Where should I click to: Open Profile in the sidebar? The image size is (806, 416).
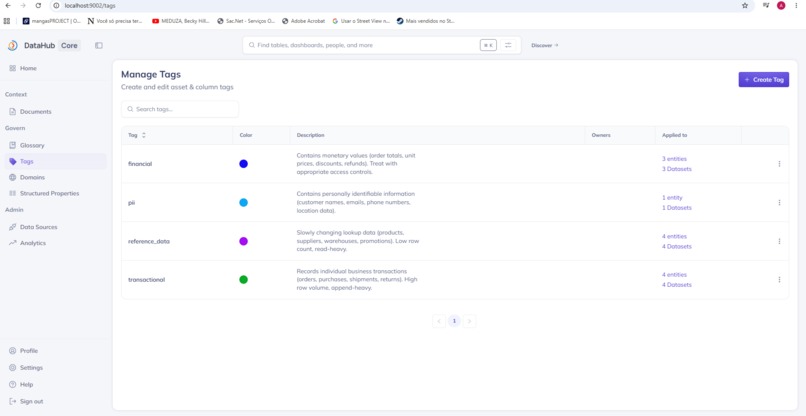point(56,351)
